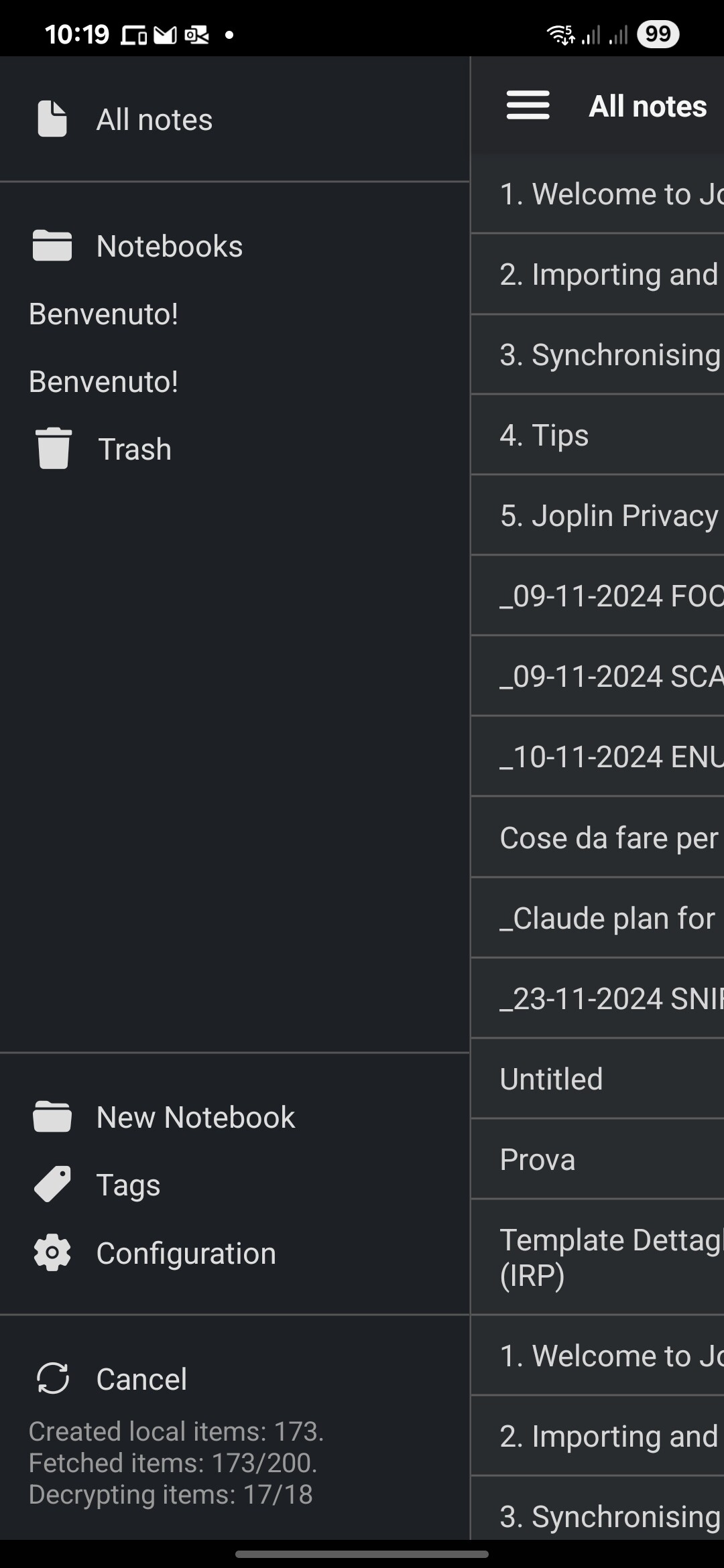The image size is (724, 1568).
Task: Toggle the hamburger side menu
Action: pos(528,106)
